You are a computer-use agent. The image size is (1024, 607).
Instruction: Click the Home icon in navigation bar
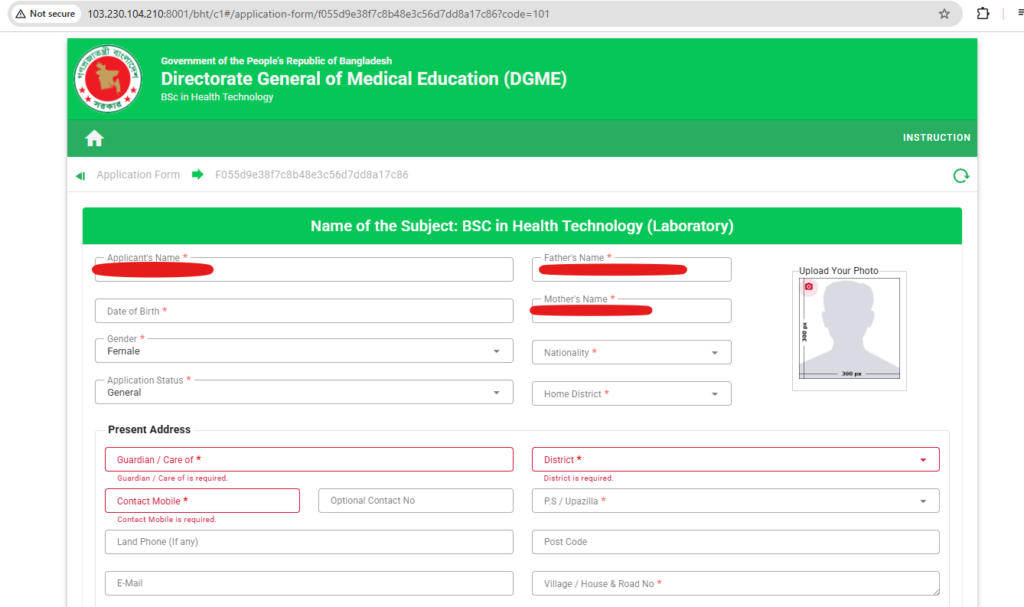tap(94, 138)
